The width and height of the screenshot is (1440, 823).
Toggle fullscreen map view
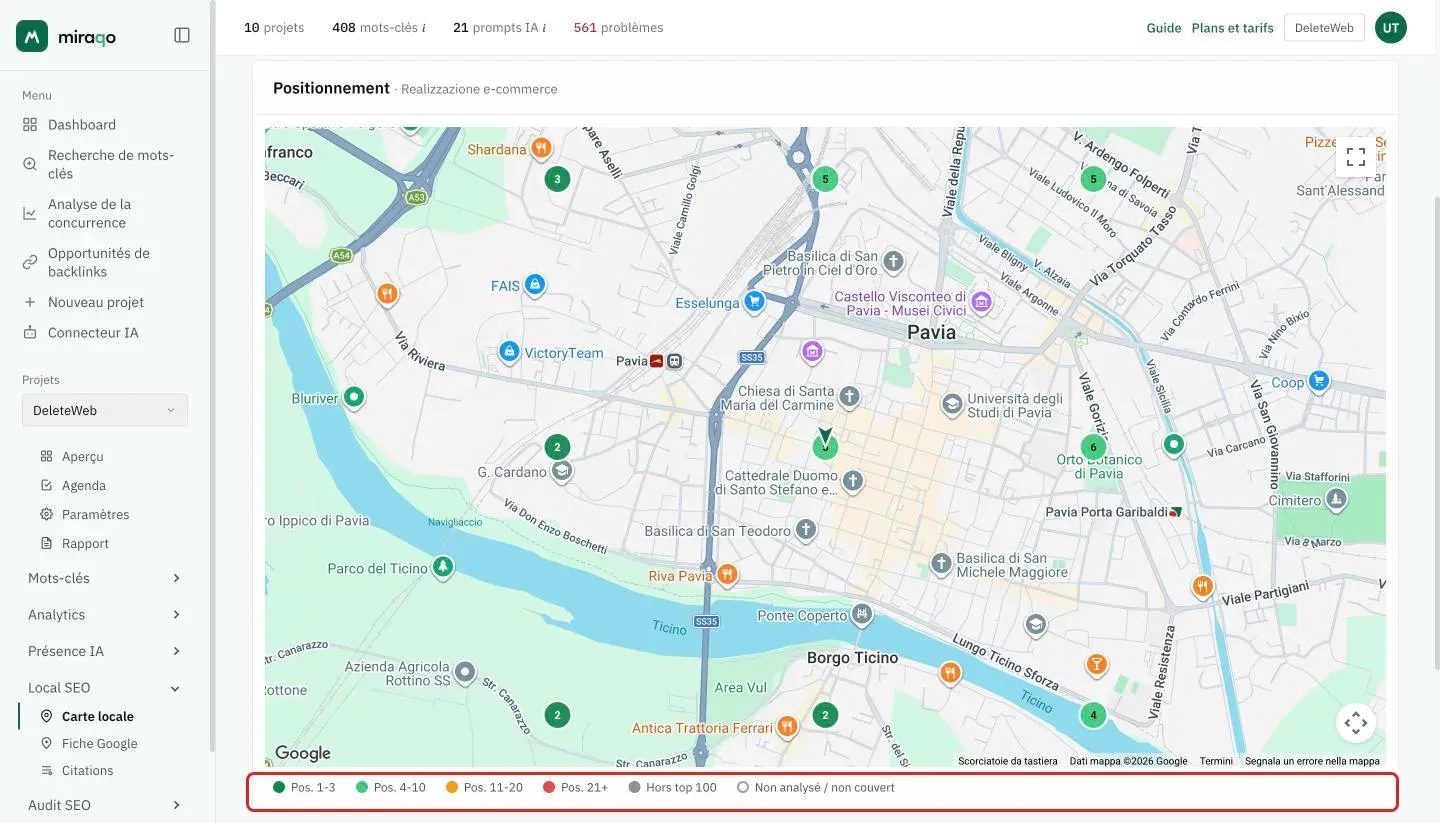1356,157
